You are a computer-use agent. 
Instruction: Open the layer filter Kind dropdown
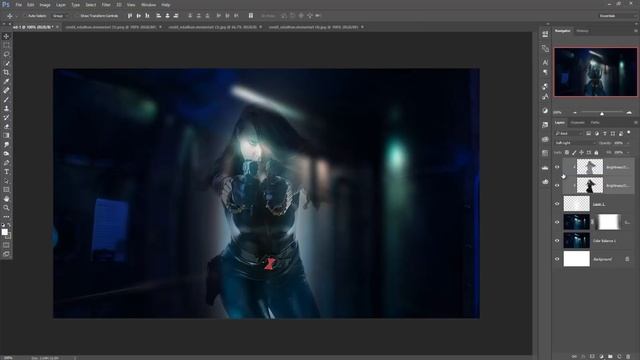[x=568, y=133]
